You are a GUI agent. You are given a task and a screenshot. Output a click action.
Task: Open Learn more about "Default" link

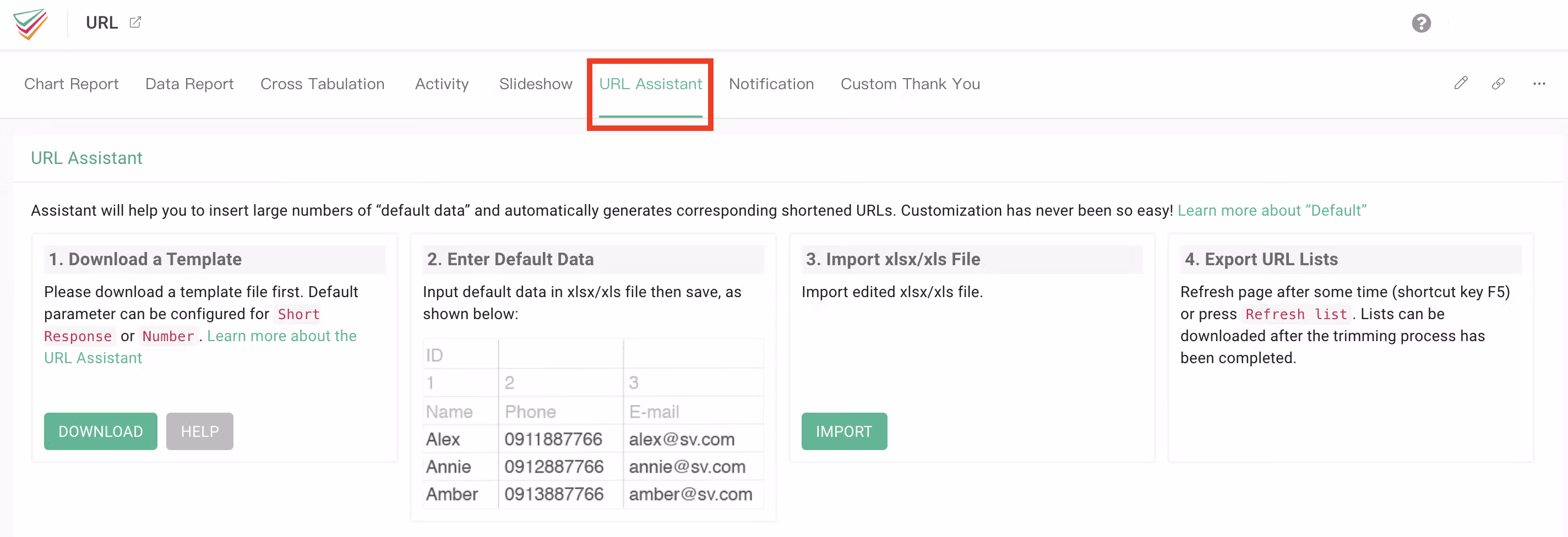[1272, 210]
